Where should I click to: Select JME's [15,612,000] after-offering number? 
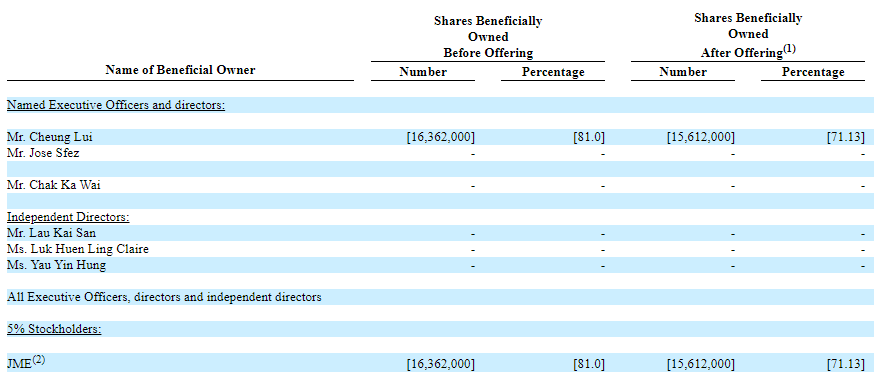701,364
